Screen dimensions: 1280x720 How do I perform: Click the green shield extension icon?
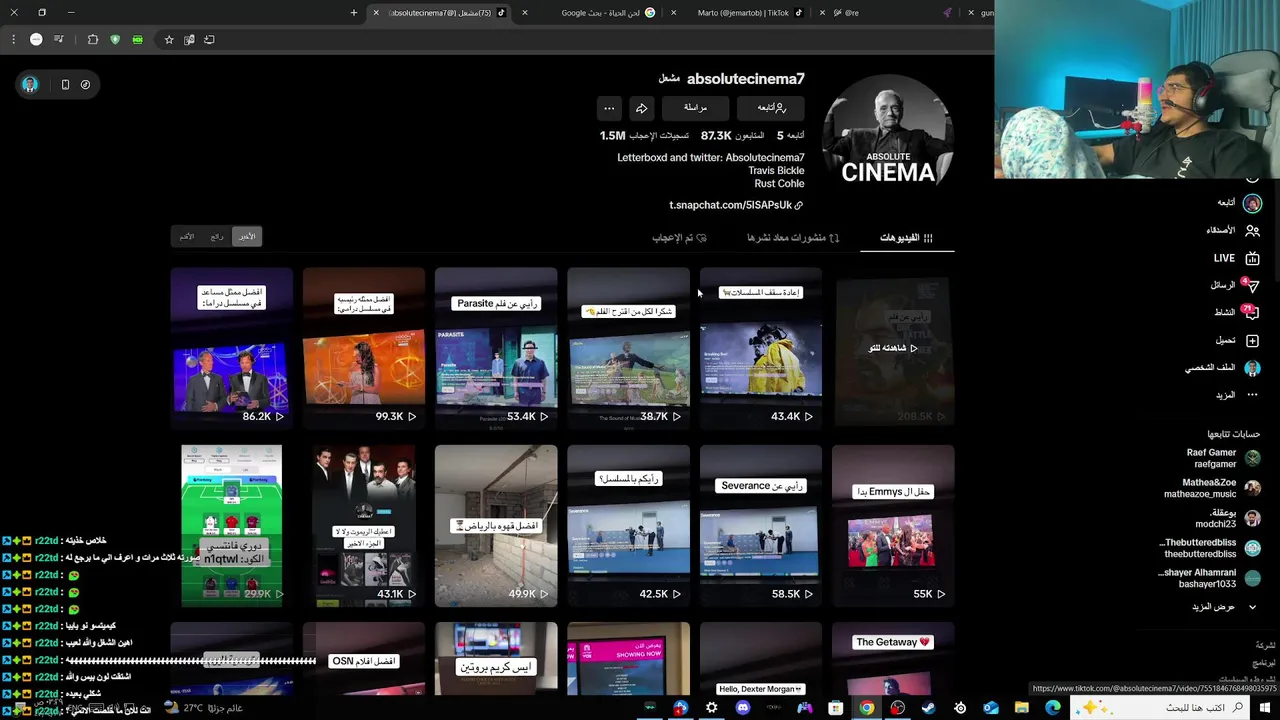point(115,40)
